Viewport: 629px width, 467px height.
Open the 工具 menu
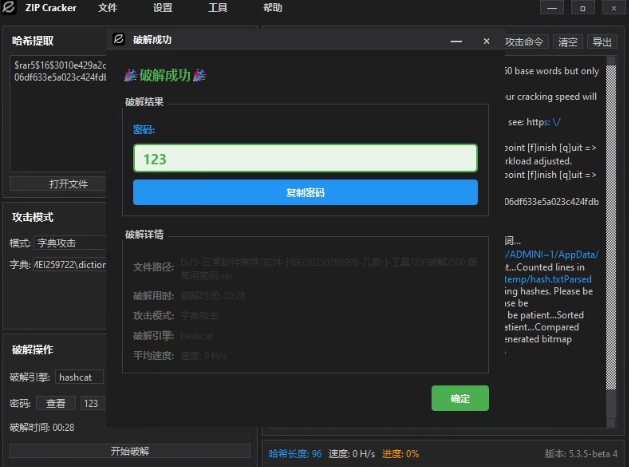coord(217,8)
